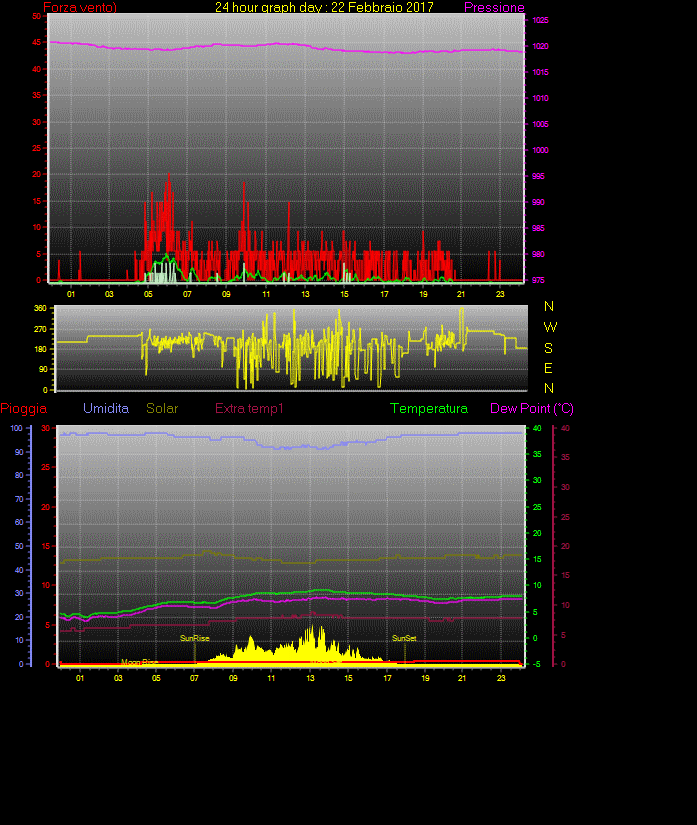This screenshot has width=697, height=825.
Task: Click the 'Forza vento)' wind speed label
Action: coord(80,7)
